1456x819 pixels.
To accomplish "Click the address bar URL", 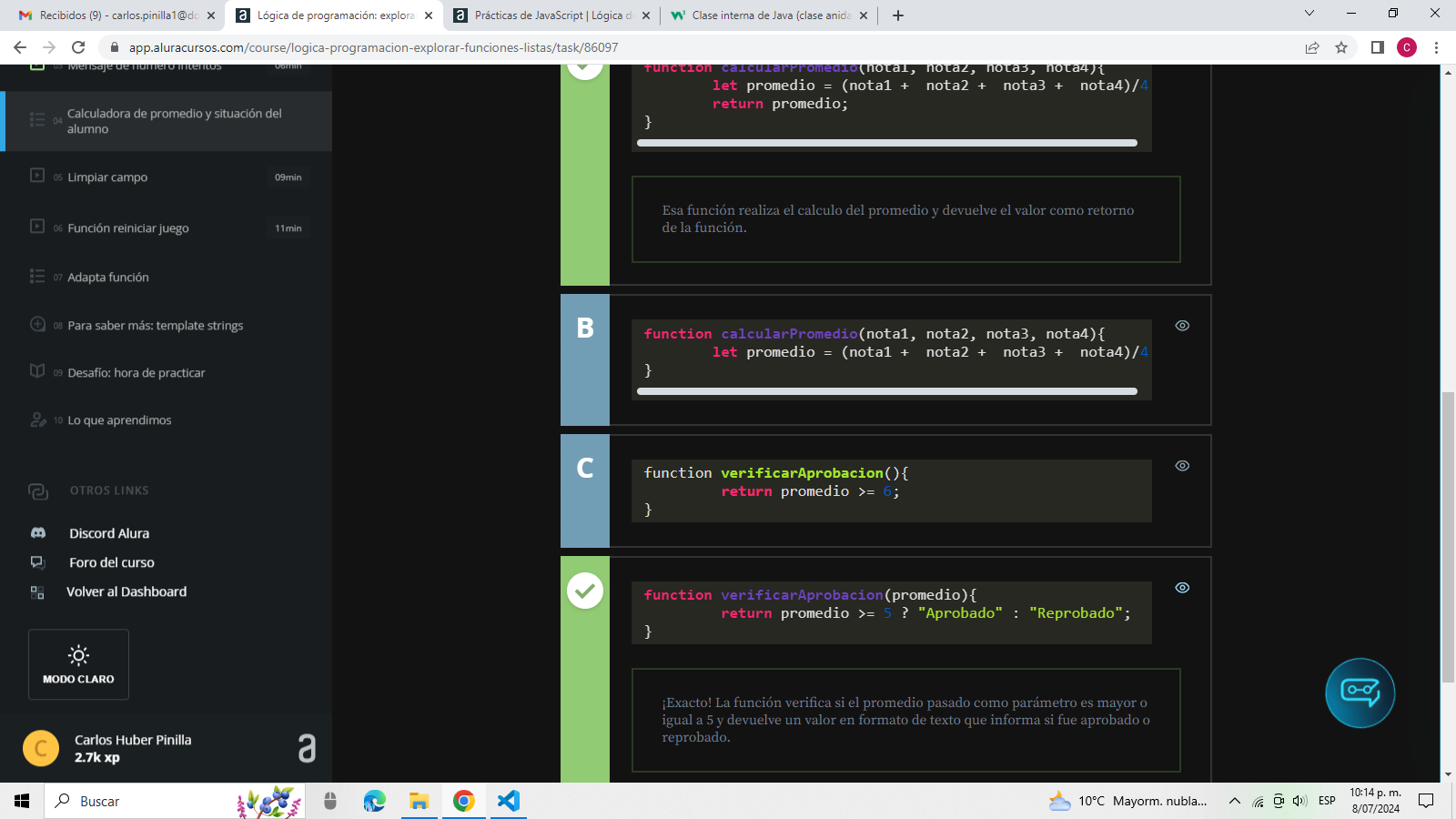I will point(373,47).
